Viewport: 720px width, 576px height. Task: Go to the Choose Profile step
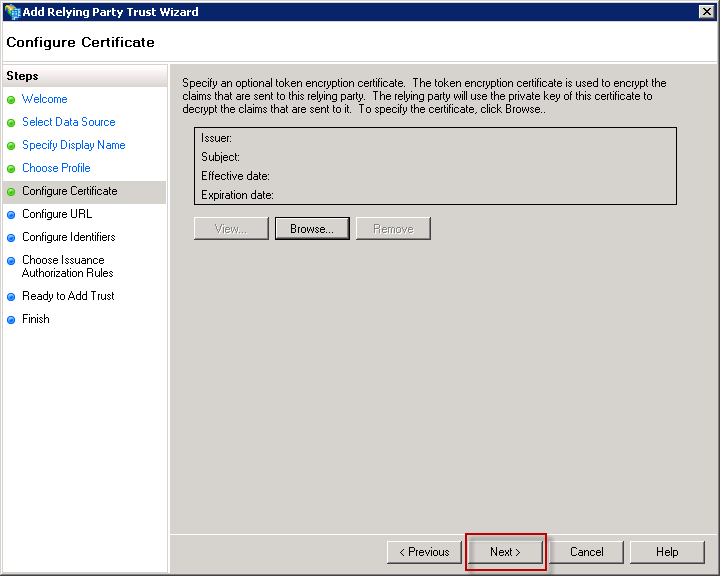coord(56,168)
